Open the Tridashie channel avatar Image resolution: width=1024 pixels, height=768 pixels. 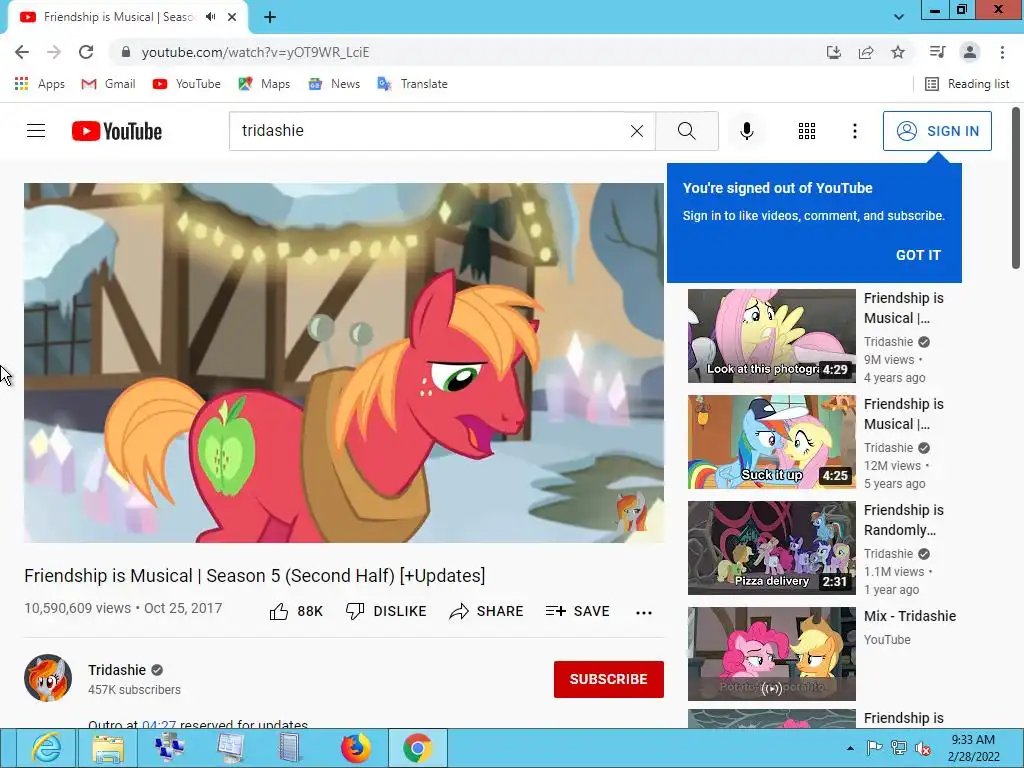[x=48, y=679]
